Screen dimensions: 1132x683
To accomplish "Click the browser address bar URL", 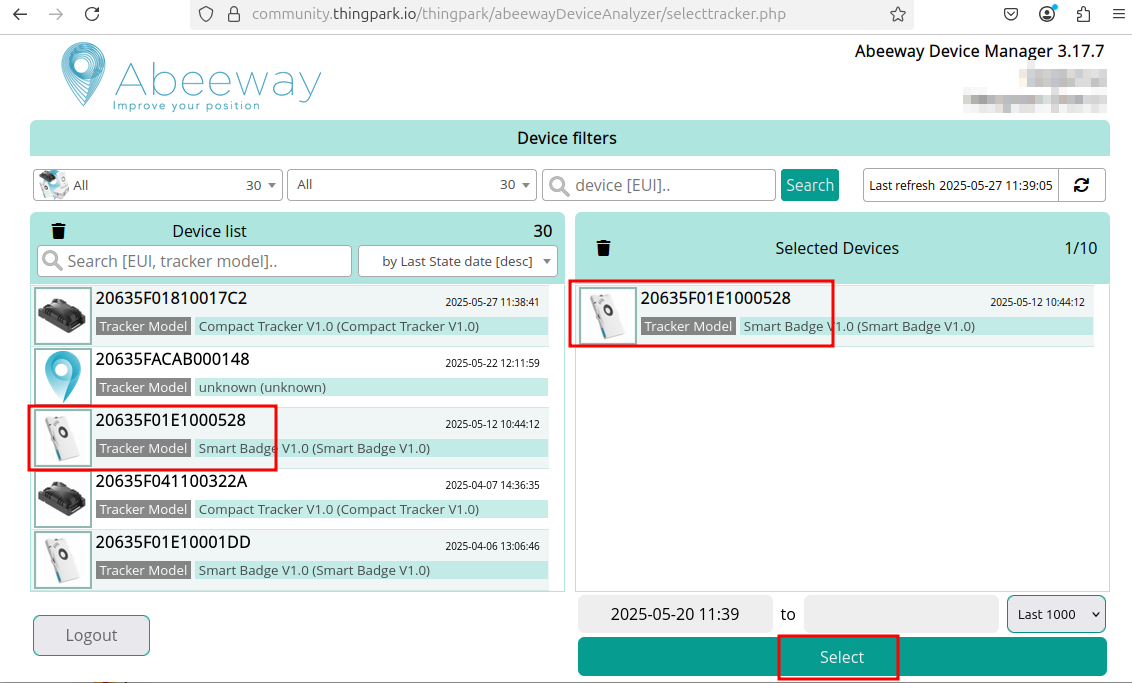I will (x=518, y=14).
